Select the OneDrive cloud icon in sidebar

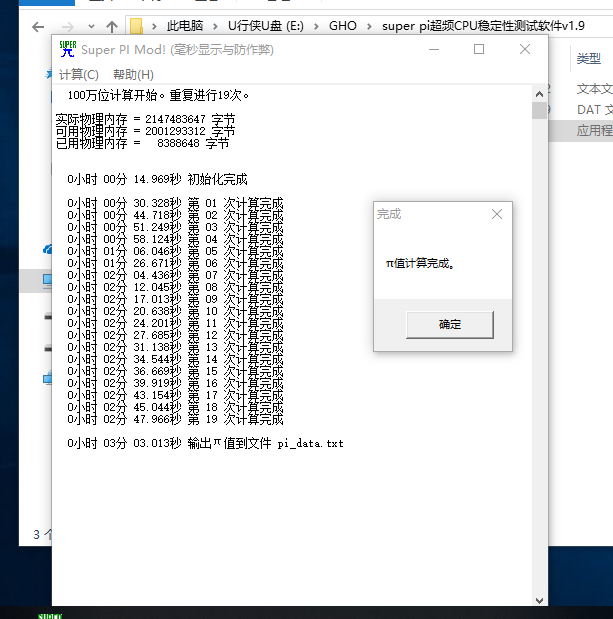click(48, 249)
